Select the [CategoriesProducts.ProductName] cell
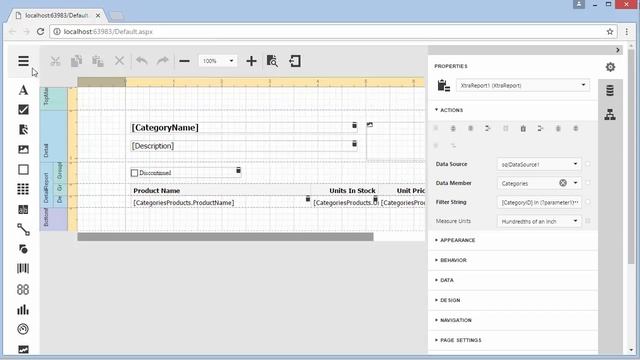640x360 pixels. (x=220, y=202)
